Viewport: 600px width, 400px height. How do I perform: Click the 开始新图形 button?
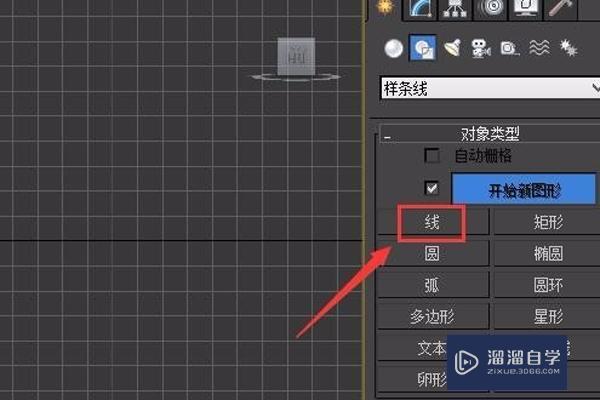point(524,189)
